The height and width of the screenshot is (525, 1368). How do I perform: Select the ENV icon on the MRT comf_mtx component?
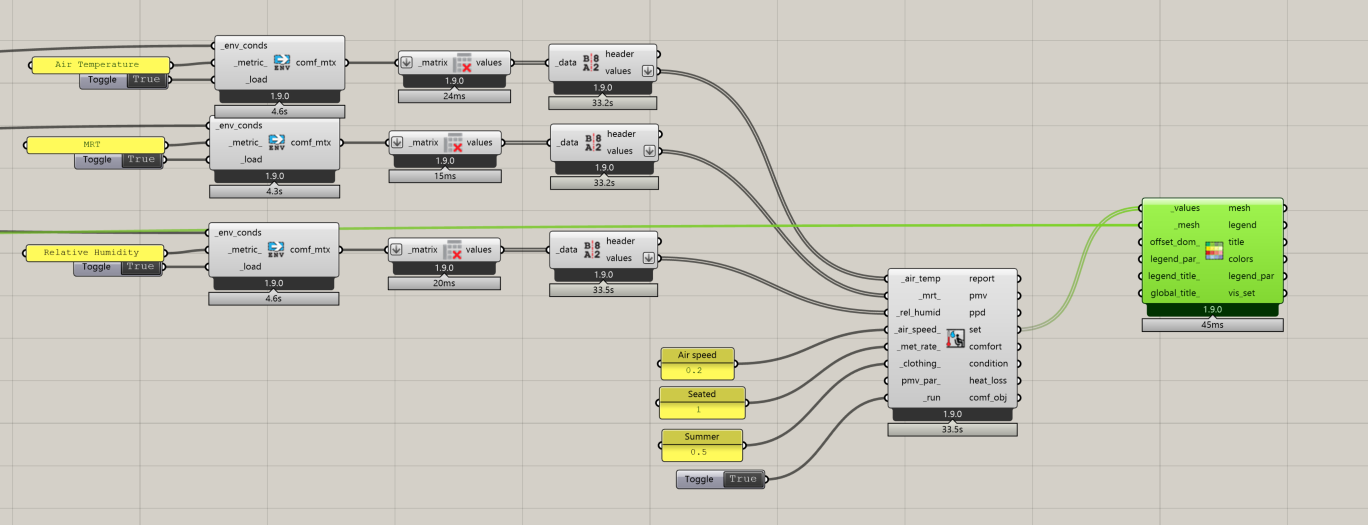pyautogui.click(x=277, y=142)
